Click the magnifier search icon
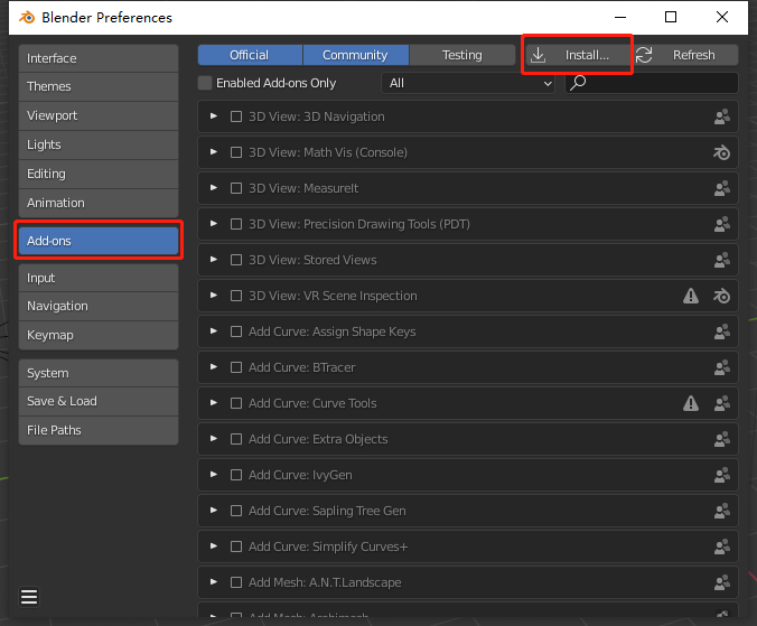 [578, 83]
